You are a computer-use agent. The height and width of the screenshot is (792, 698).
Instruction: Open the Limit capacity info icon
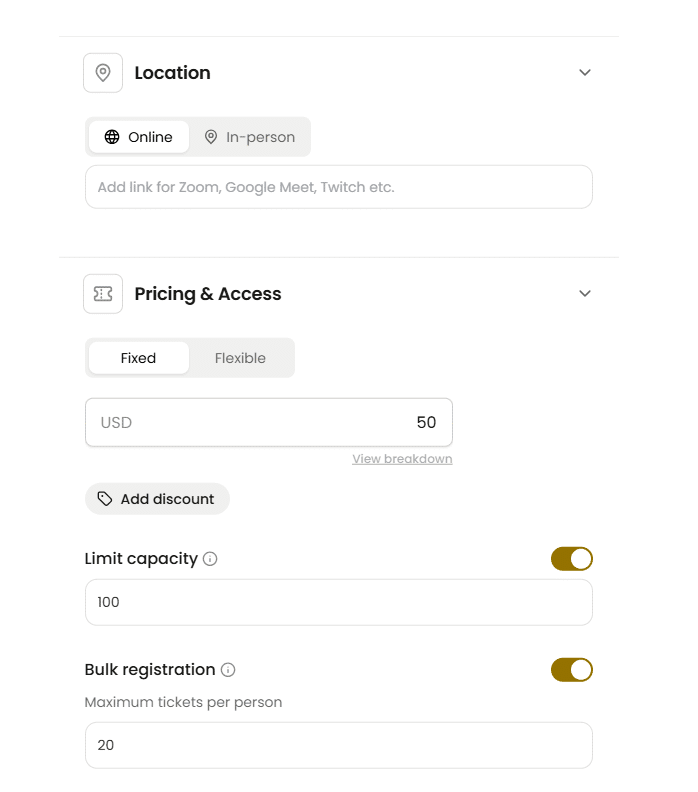click(210, 559)
